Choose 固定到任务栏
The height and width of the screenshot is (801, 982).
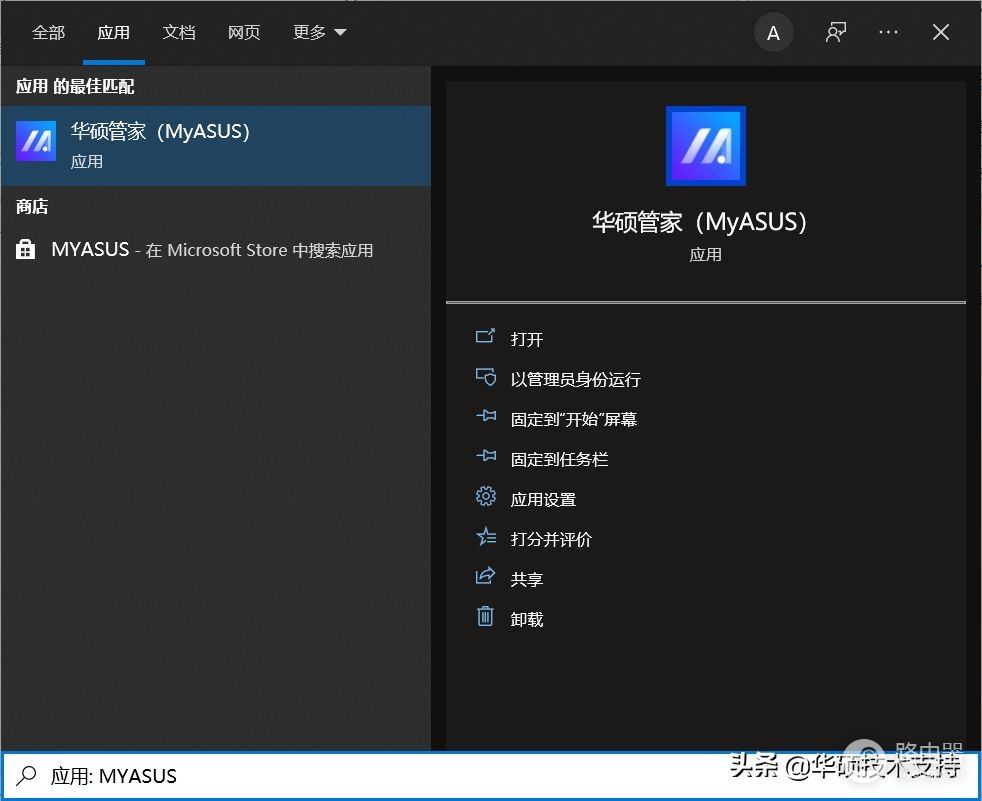coord(559,460)
